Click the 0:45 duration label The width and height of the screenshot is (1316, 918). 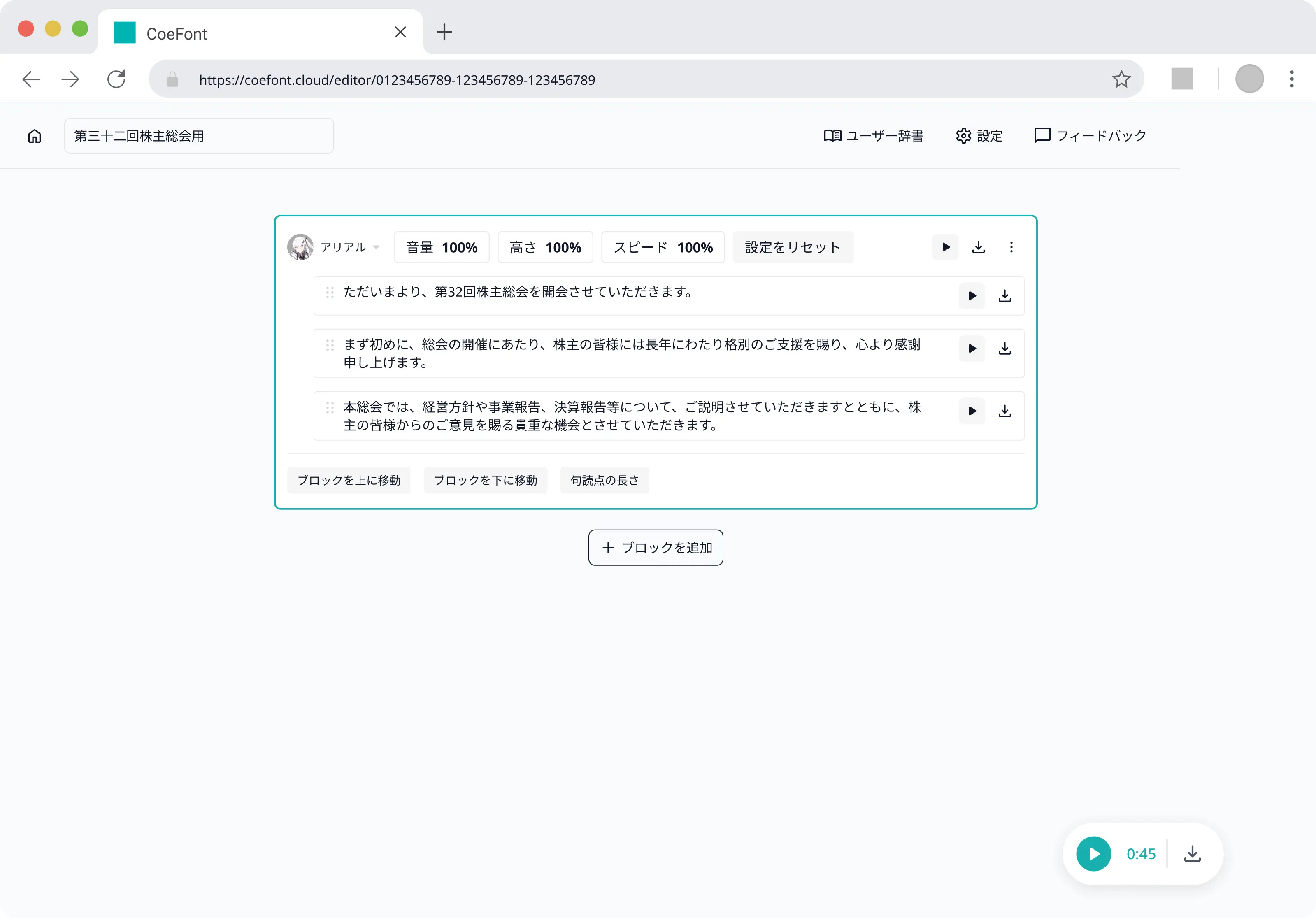1141,854
